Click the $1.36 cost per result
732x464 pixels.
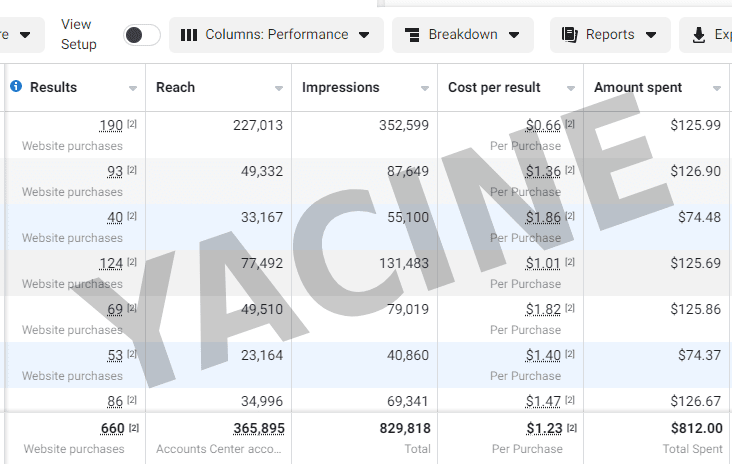click(x=543, y=171)
